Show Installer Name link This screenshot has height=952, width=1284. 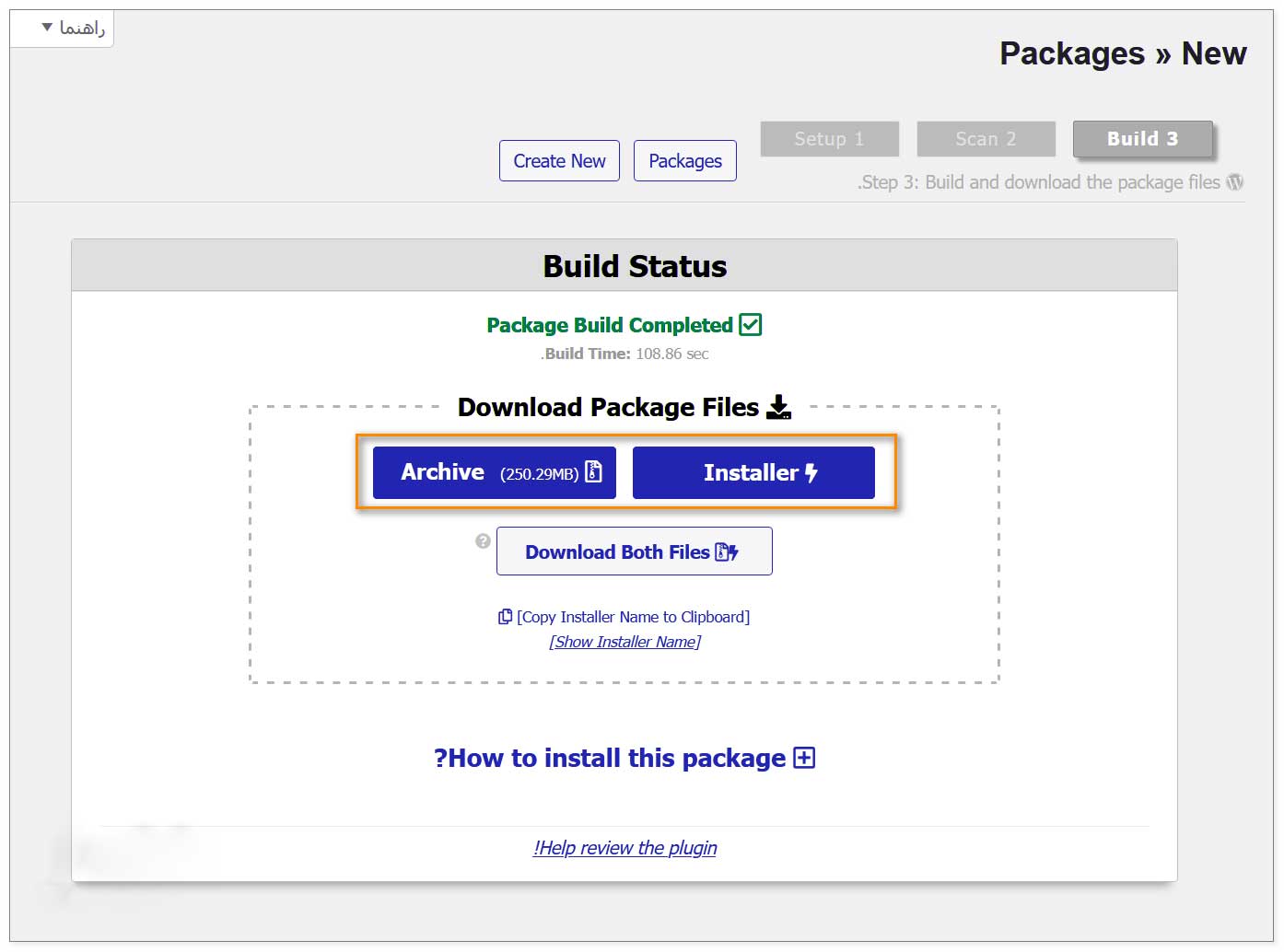pos(624,642)
